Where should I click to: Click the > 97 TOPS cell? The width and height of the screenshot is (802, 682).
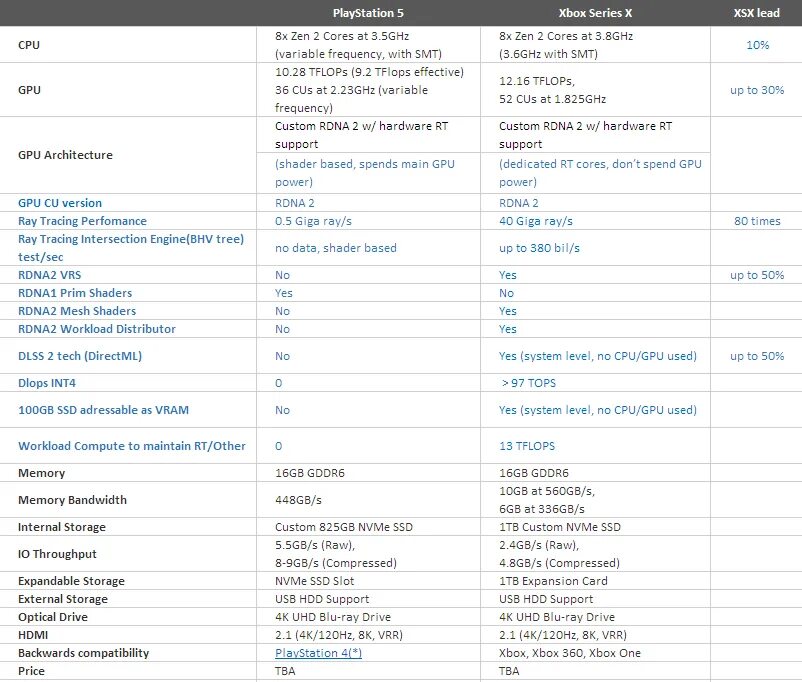coord(529,383)
